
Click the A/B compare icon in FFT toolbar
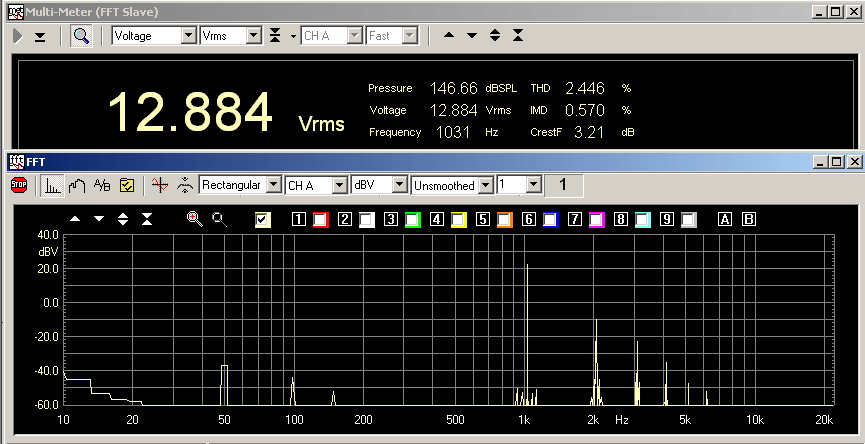(102, 185)
